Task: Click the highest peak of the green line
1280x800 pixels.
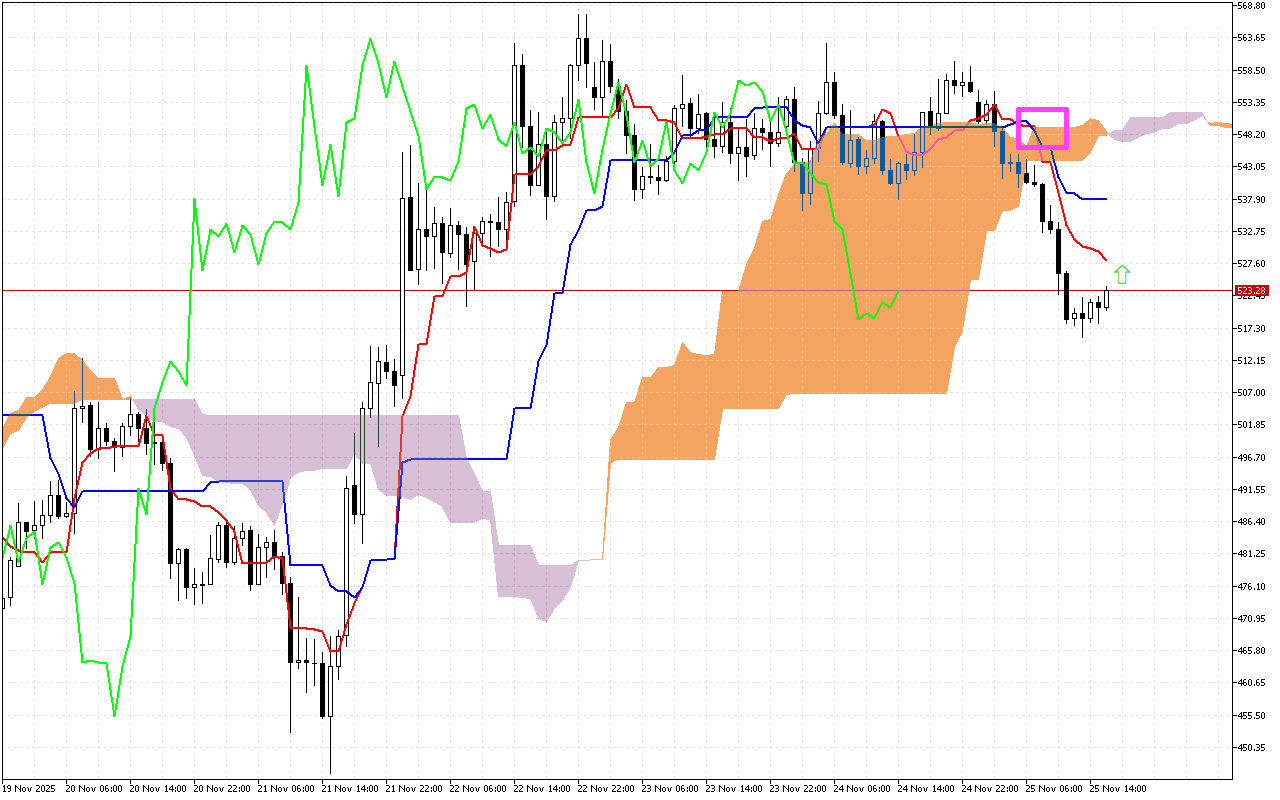Action: point(370,40)
